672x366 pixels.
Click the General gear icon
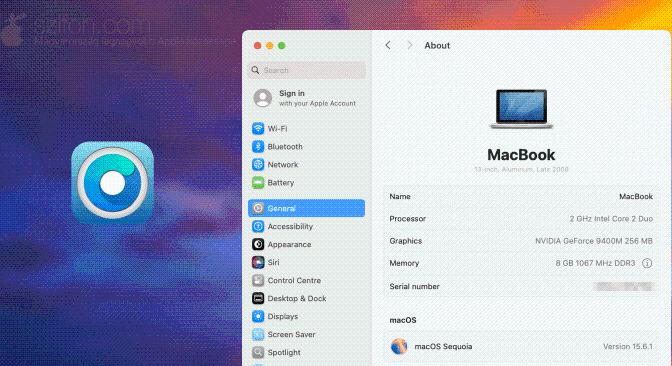258,208
